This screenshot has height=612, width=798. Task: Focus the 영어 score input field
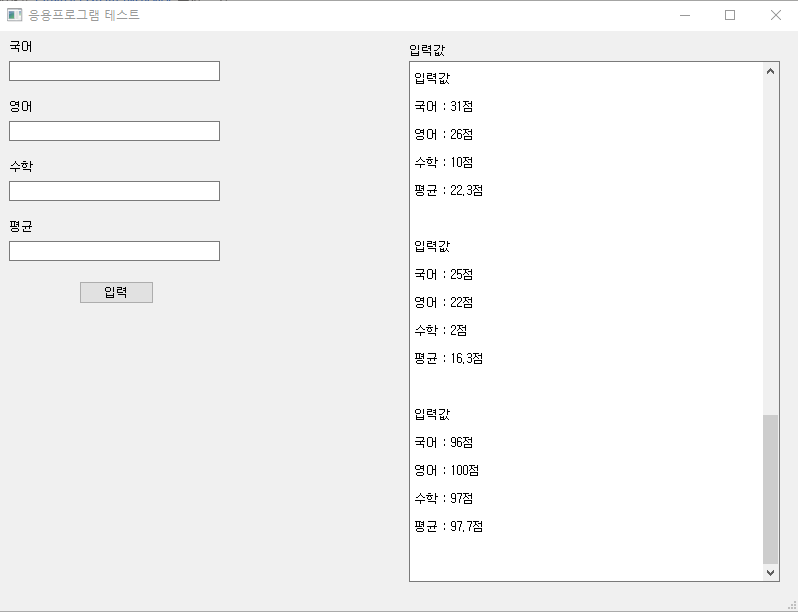coord(115,131)
